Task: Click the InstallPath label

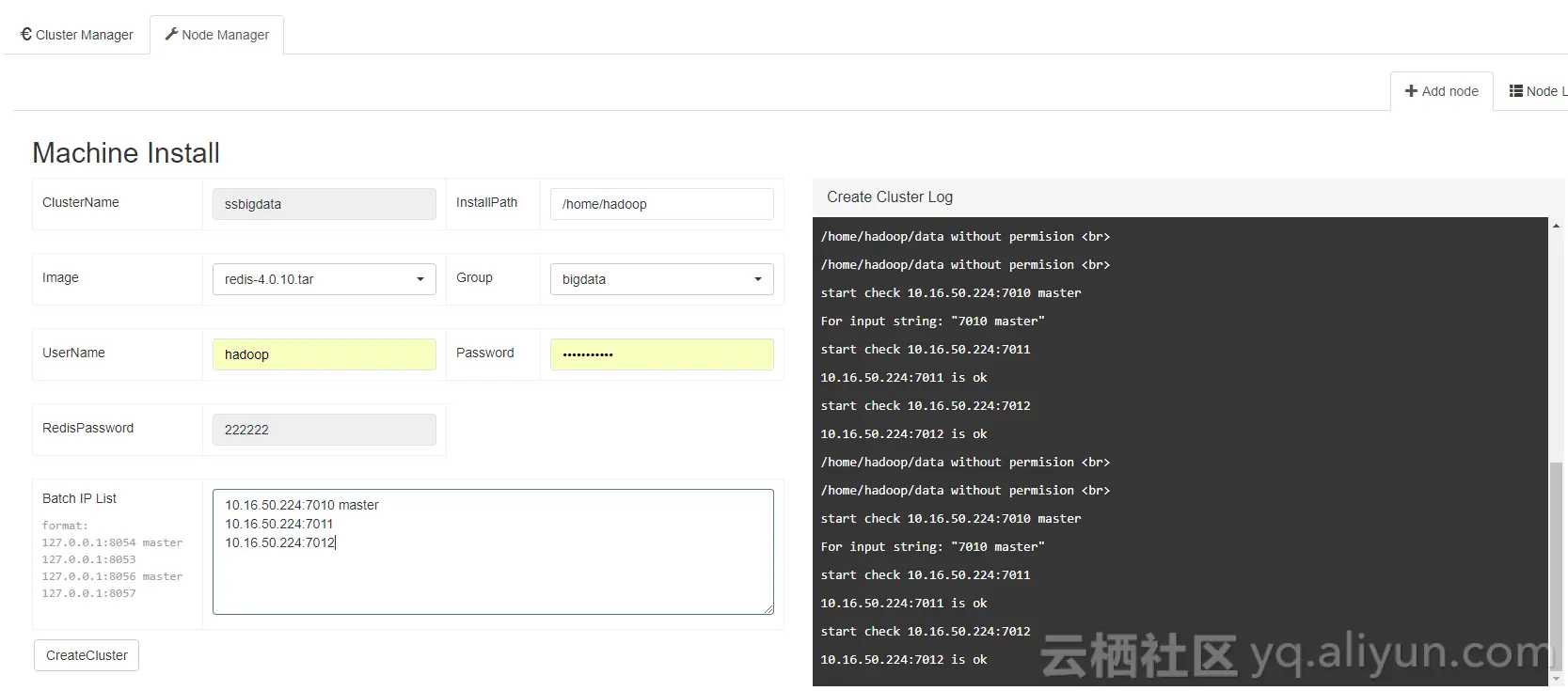Action: coord(486,202)
